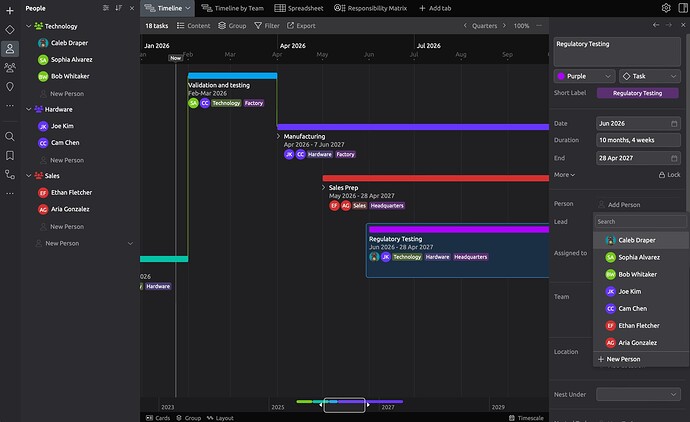Open the Purple color dropdown
This screenshot has height=422, width=690.
click(x=583, y=76)
